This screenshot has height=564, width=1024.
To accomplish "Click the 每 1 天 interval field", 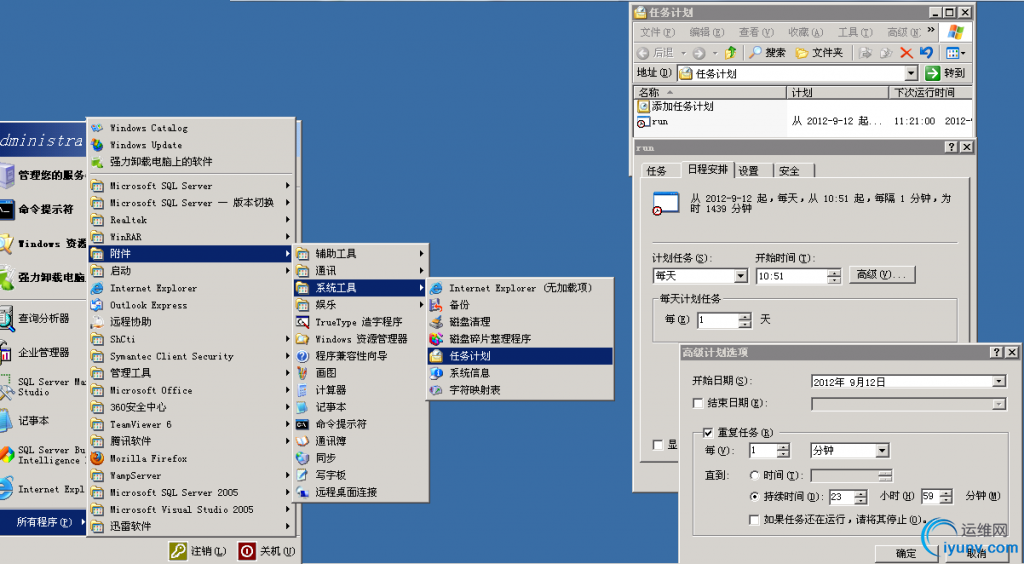I will [x=724, y=320].
